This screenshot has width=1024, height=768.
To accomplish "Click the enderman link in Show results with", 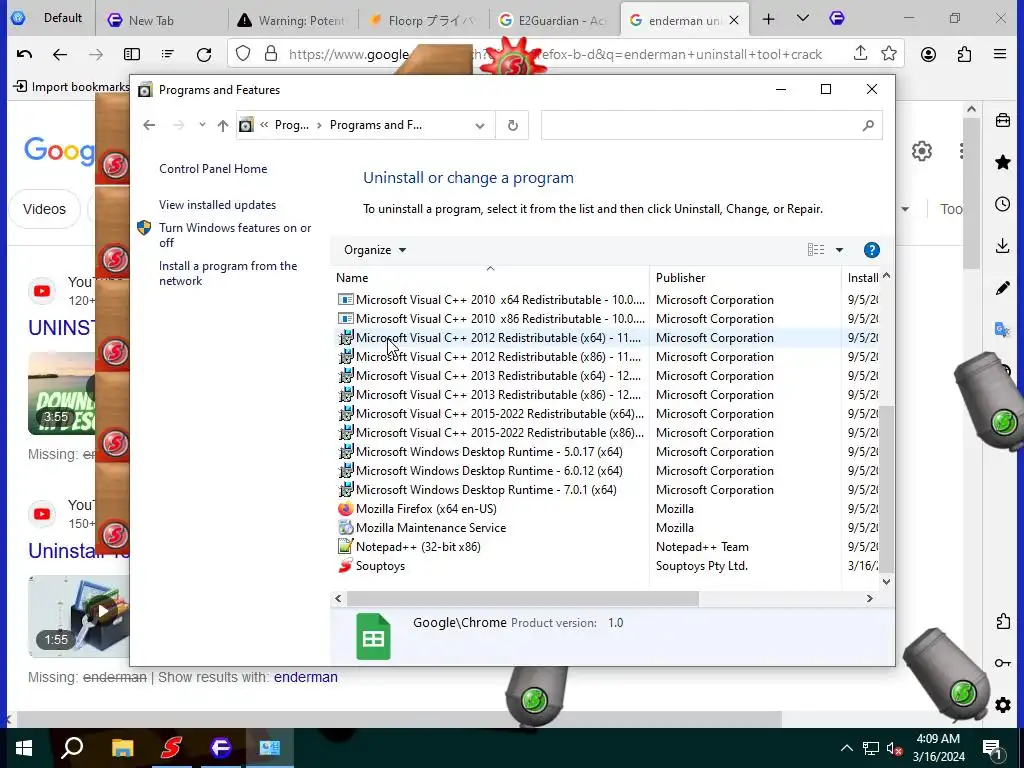I will click(x=306, y=677).
